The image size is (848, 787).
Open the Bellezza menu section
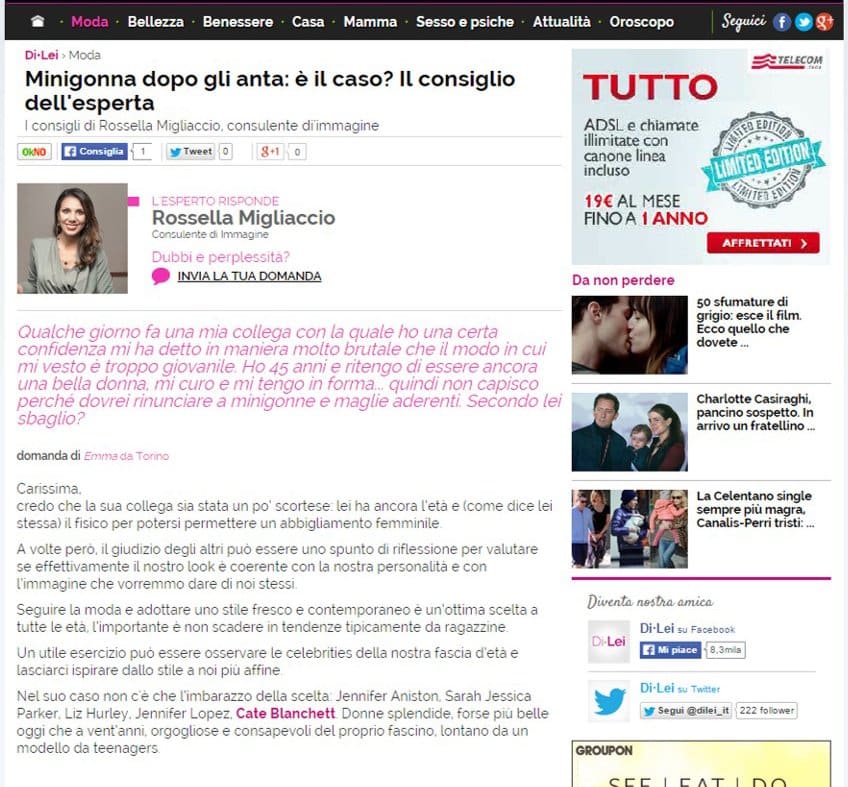click(156, 21)
